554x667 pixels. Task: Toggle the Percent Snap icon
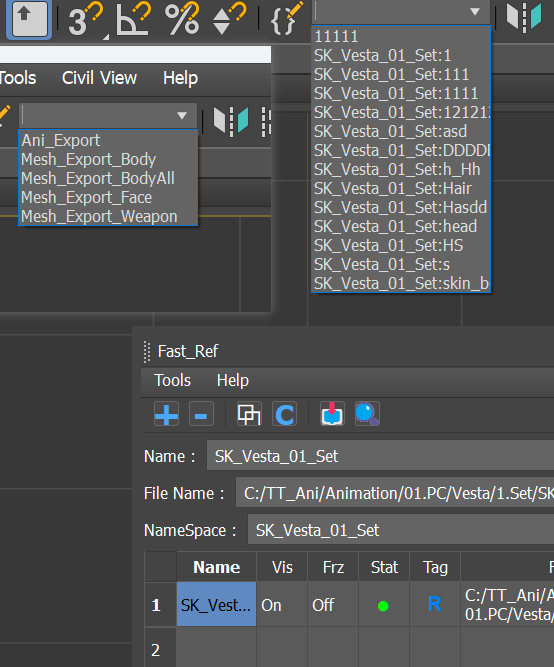(182, 18)
